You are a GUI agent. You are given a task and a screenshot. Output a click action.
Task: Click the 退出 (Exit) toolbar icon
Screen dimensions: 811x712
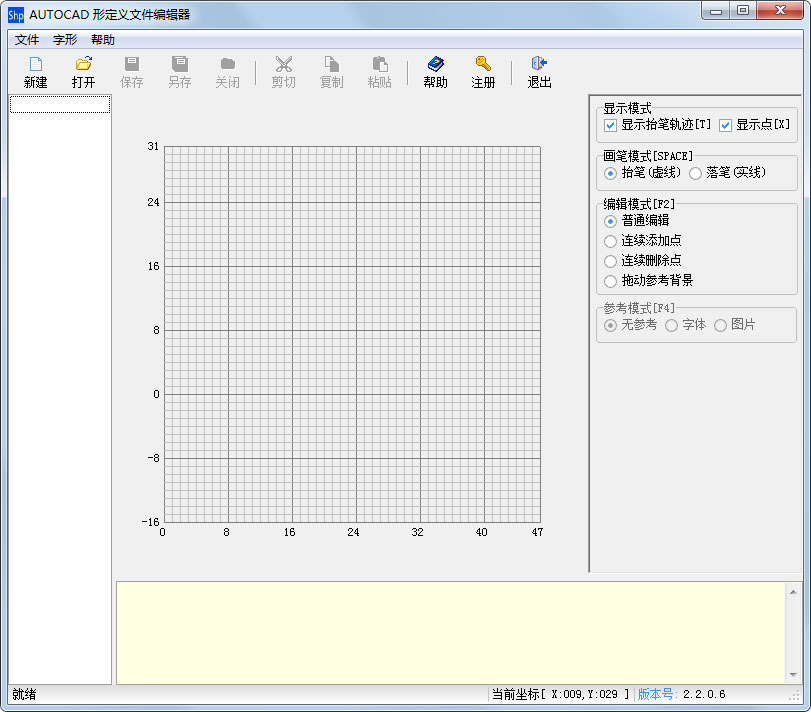point(539,72)
